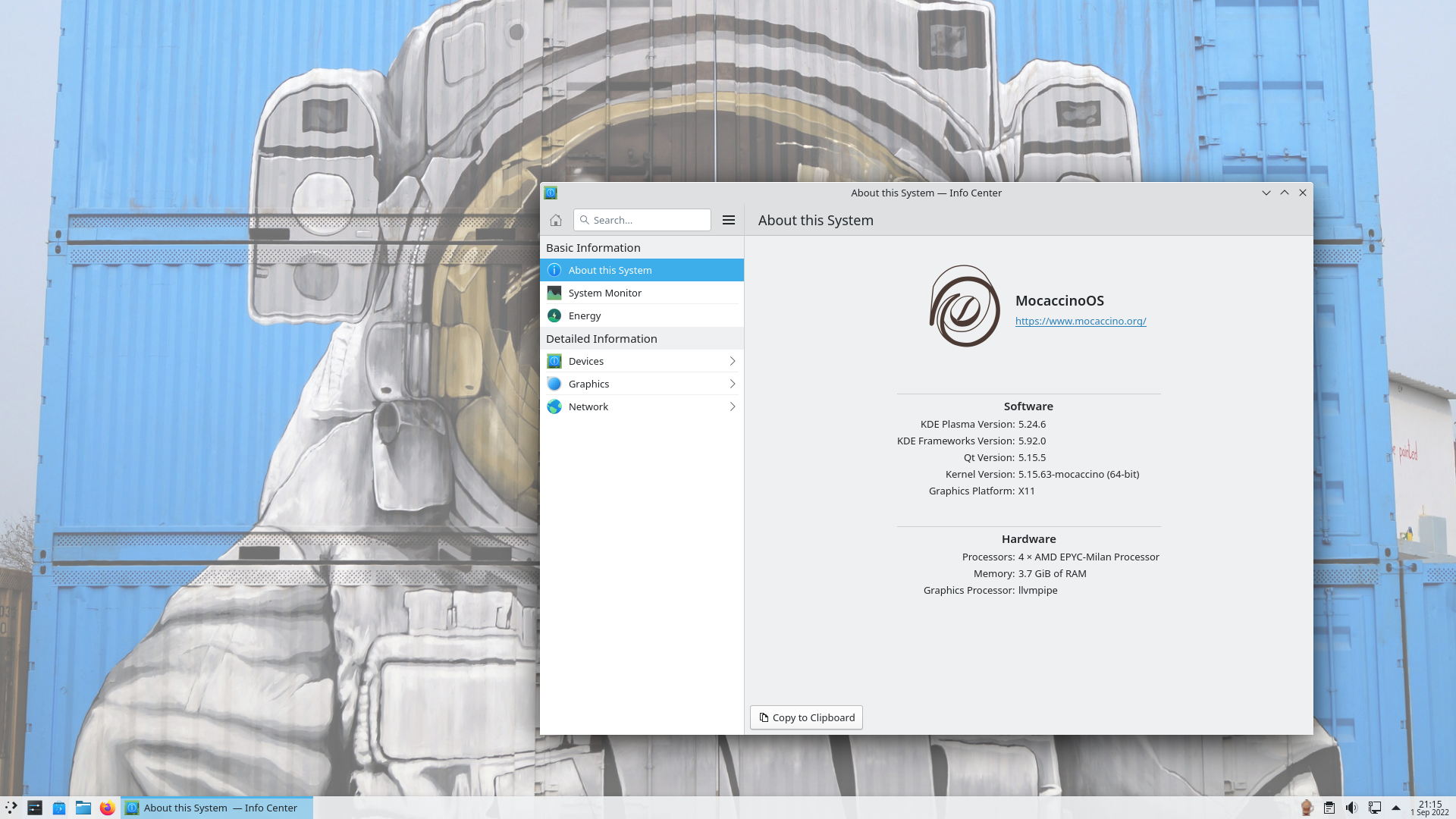Focus the Search field in Info Center
This screenshot has height=819, width=1456.
click(642, 220)
